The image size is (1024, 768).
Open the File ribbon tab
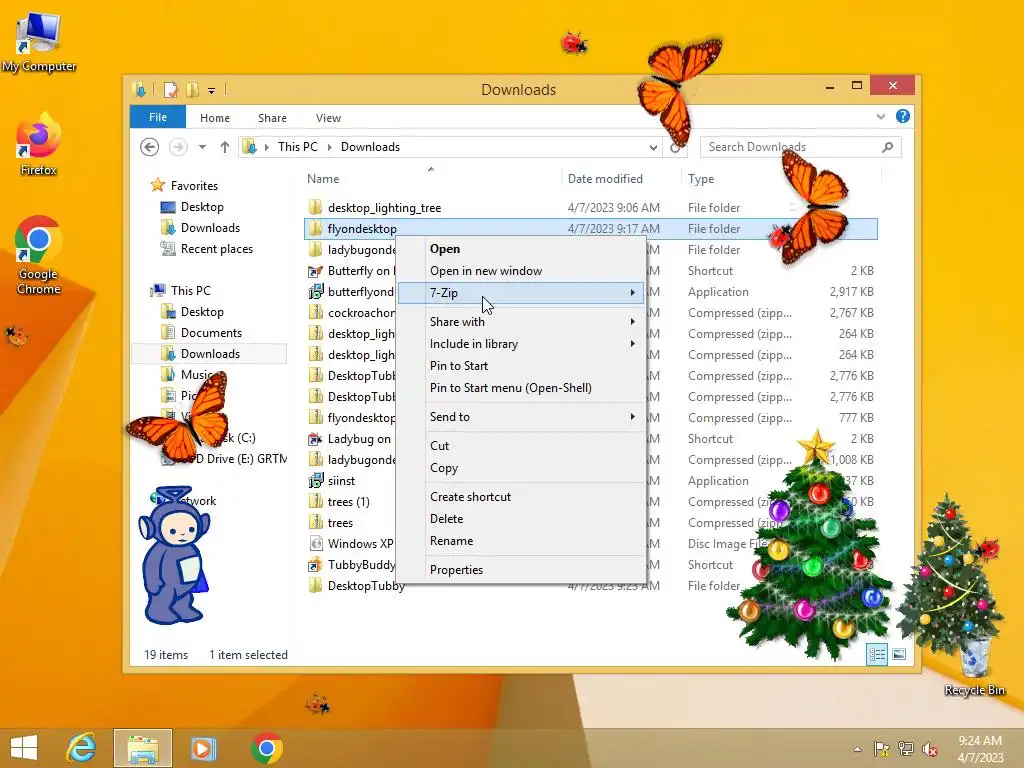point(157,117)
